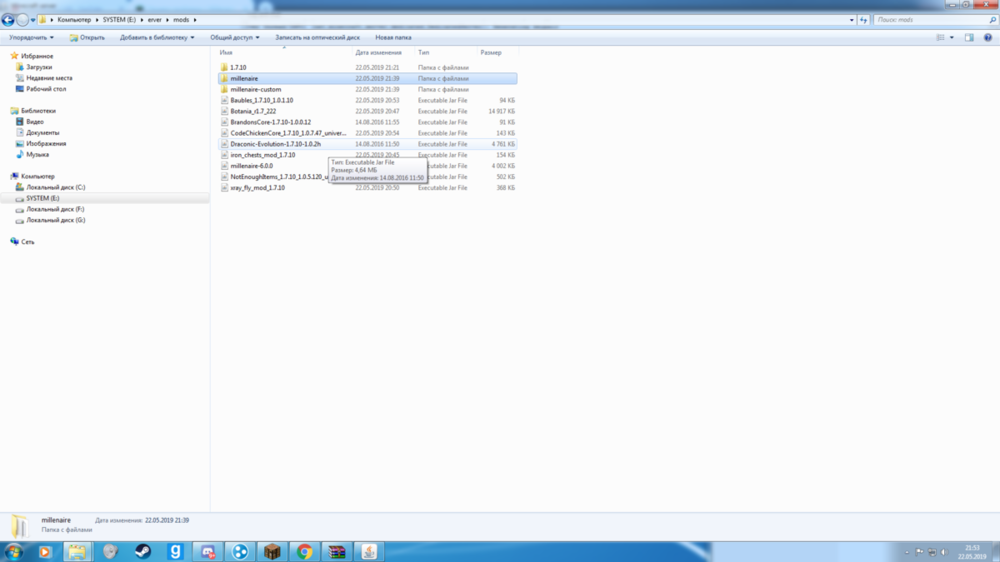Viewport: 1000px width, 562px height.
Task: Open the Добавить в библиотеку dropdown
Action: [157, 38]
